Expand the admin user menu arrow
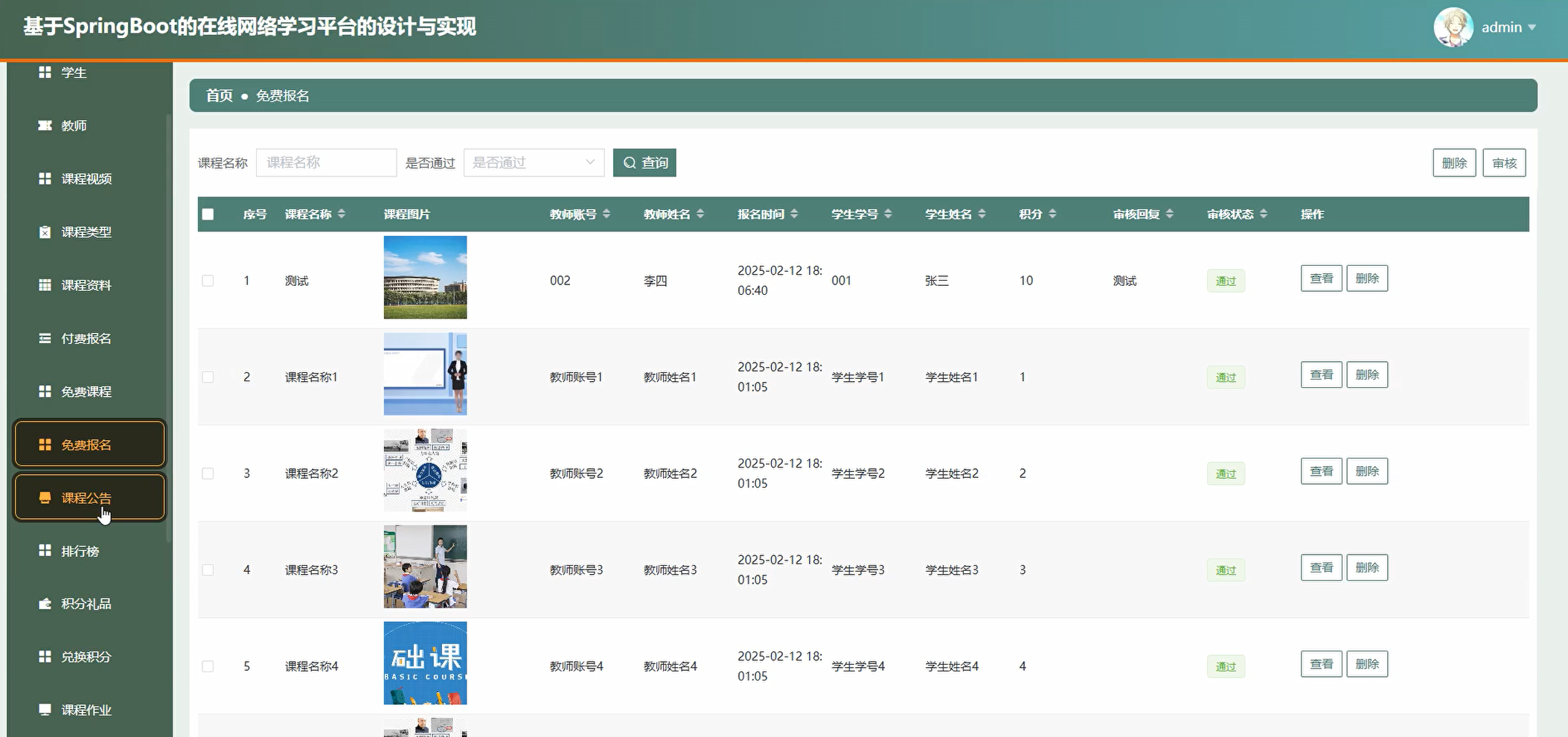 coord(1532,28)
